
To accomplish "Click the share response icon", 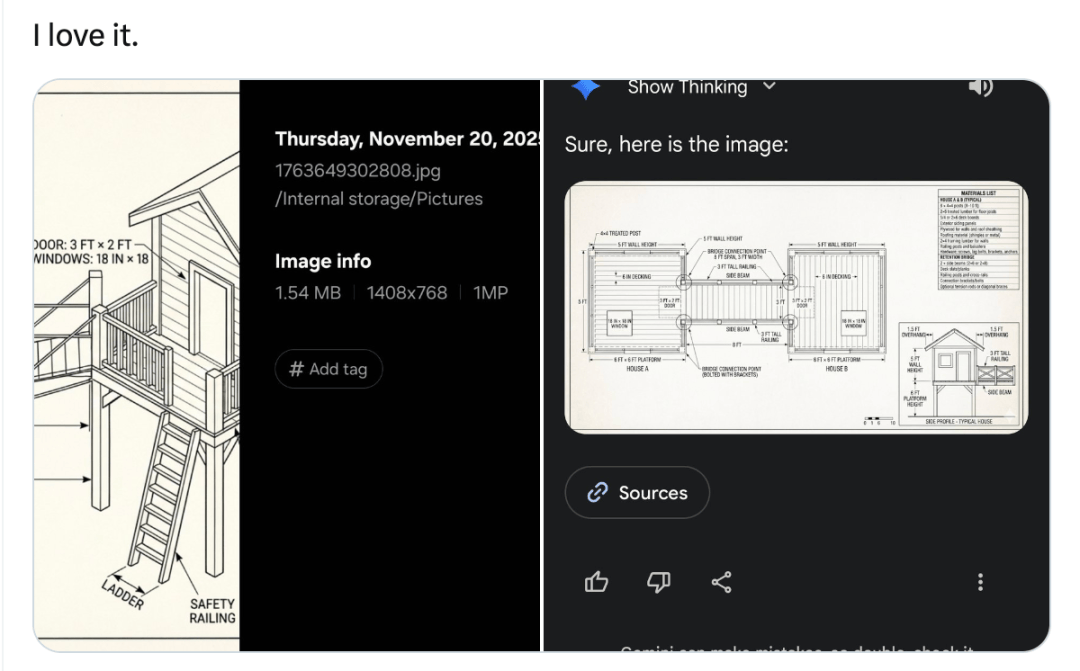I will (721, 581).
